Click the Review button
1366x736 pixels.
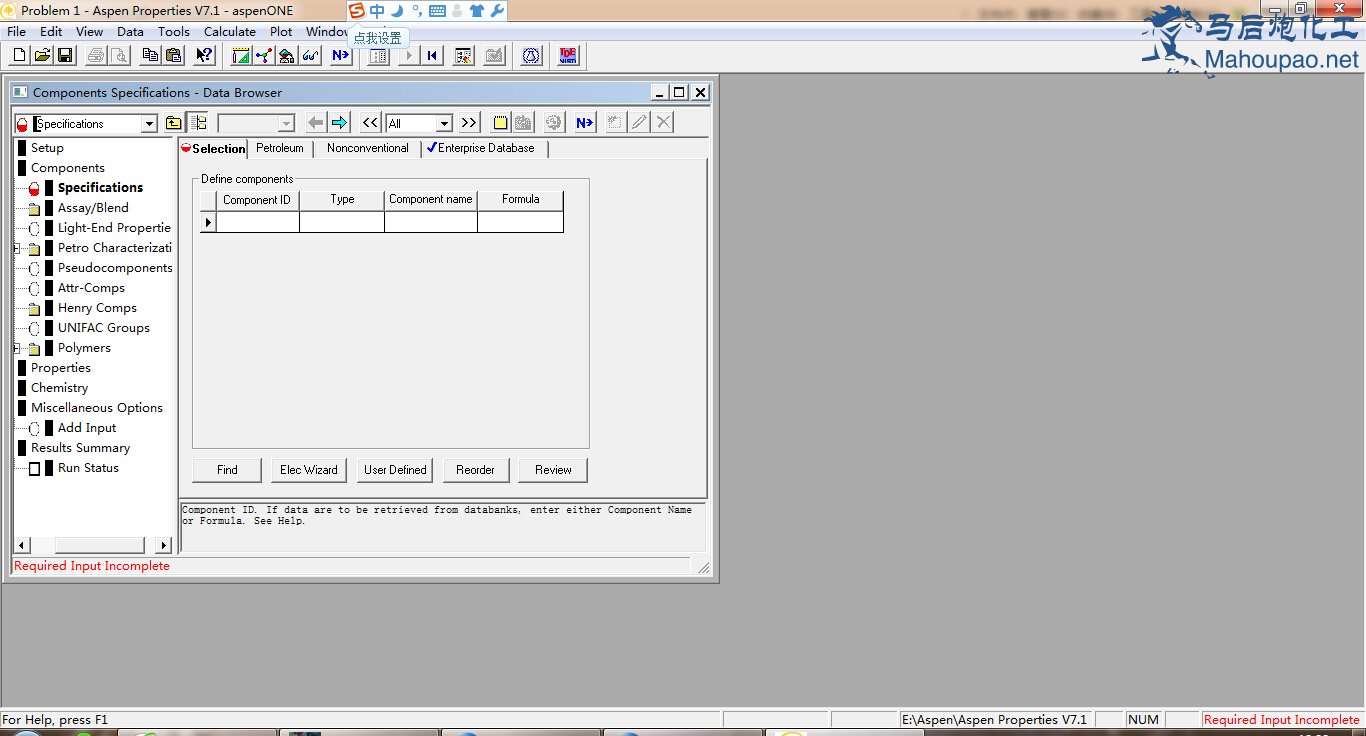coord(553,470)
